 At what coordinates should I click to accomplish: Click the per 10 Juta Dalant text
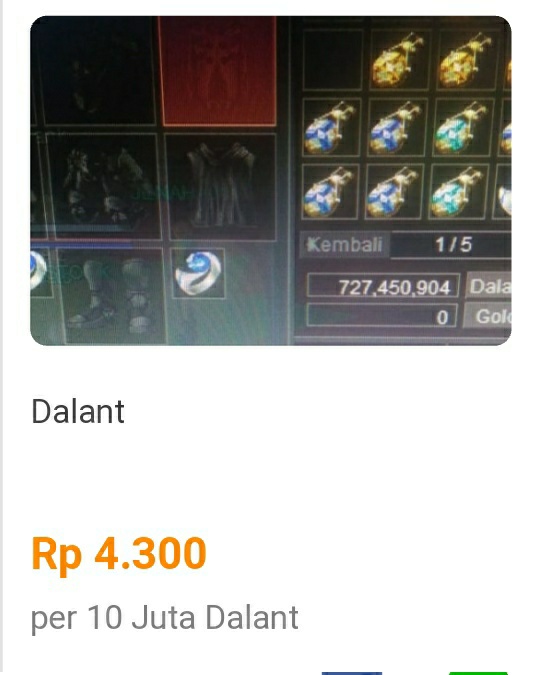pyautogui.click(x=164, y=618)
